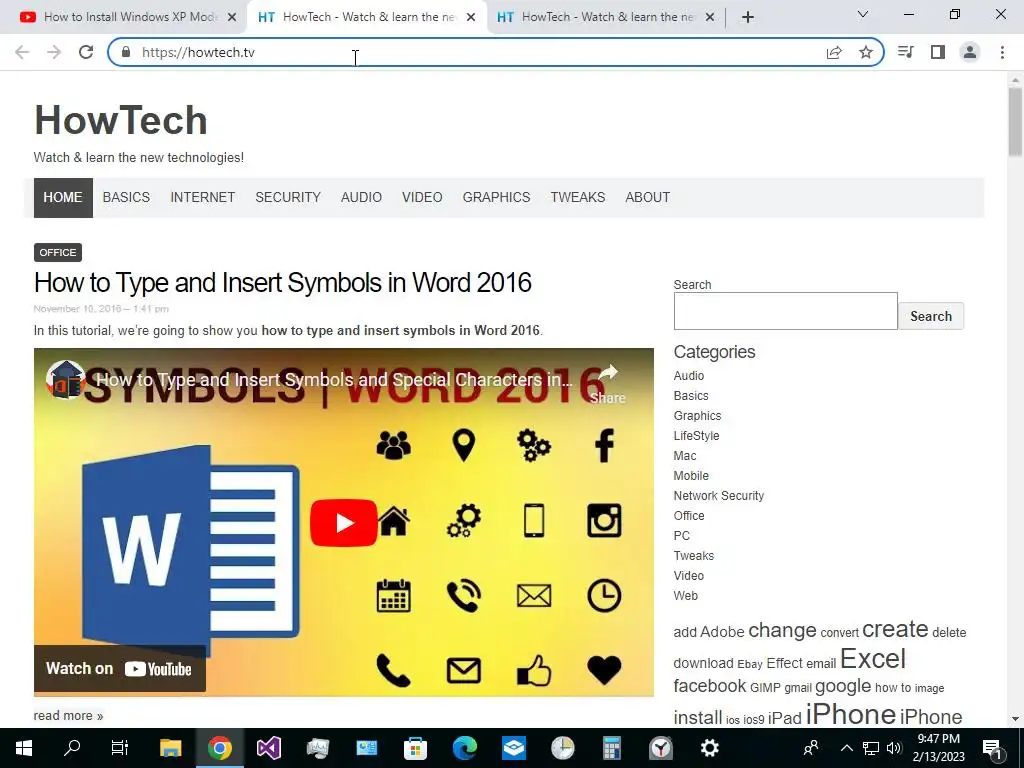The width and height of the screenshot is (1024, 768).
Task: Click Chrome icon in taskbar
Action: (219, 748)
